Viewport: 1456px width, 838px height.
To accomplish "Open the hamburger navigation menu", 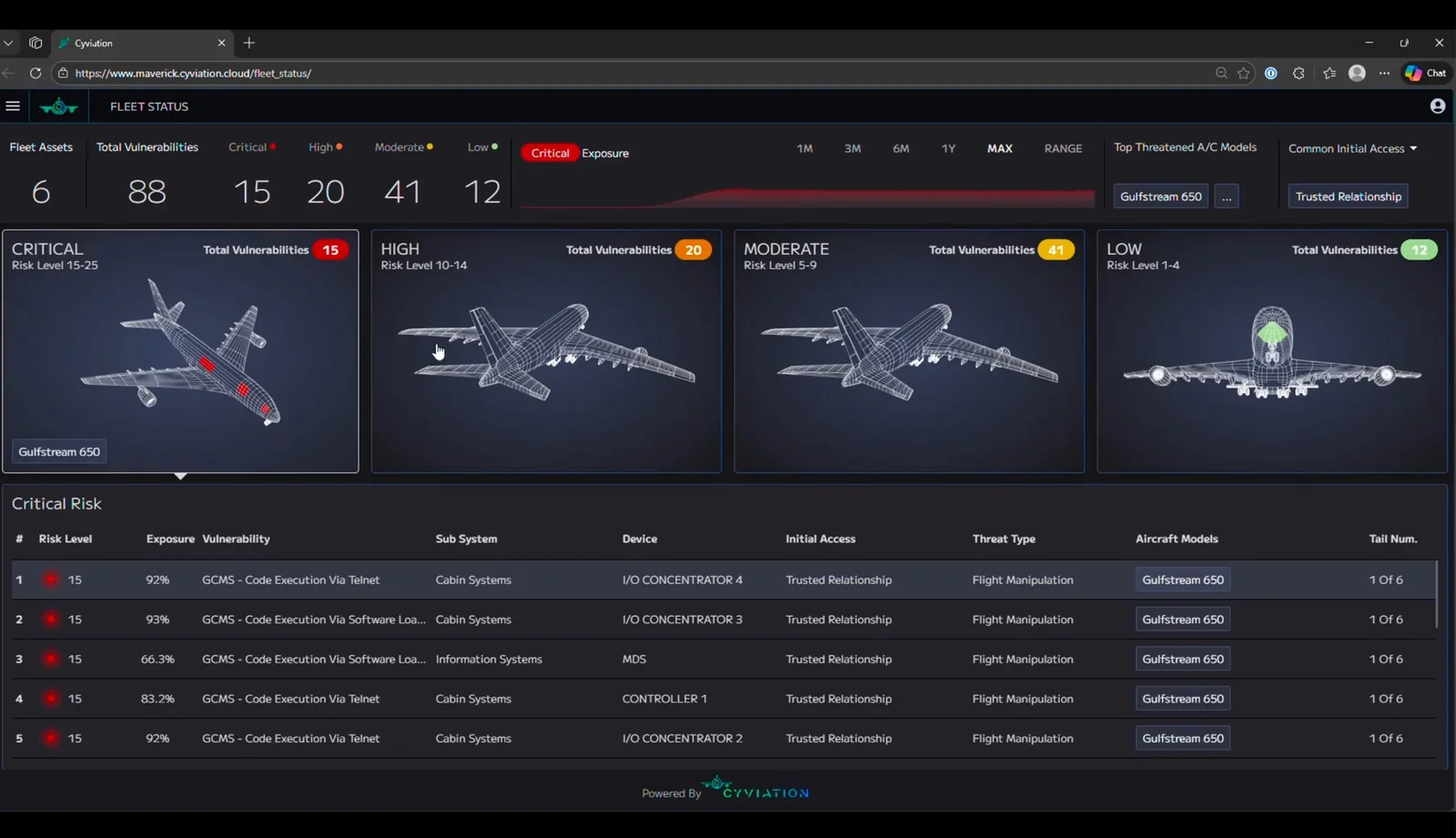I will click(13, 106).
